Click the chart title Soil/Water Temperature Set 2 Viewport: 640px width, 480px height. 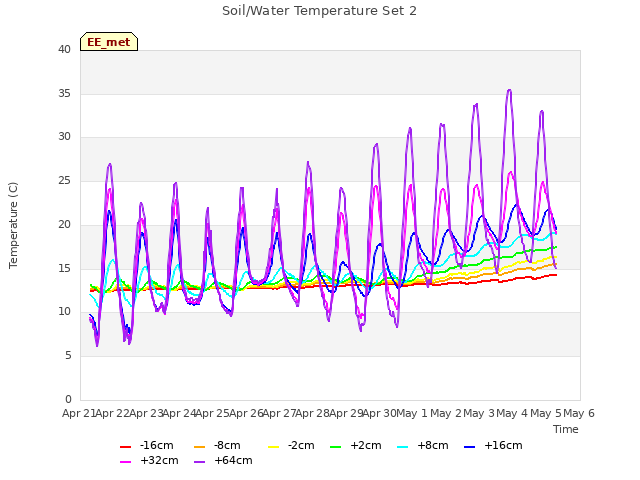click(319, 11)
